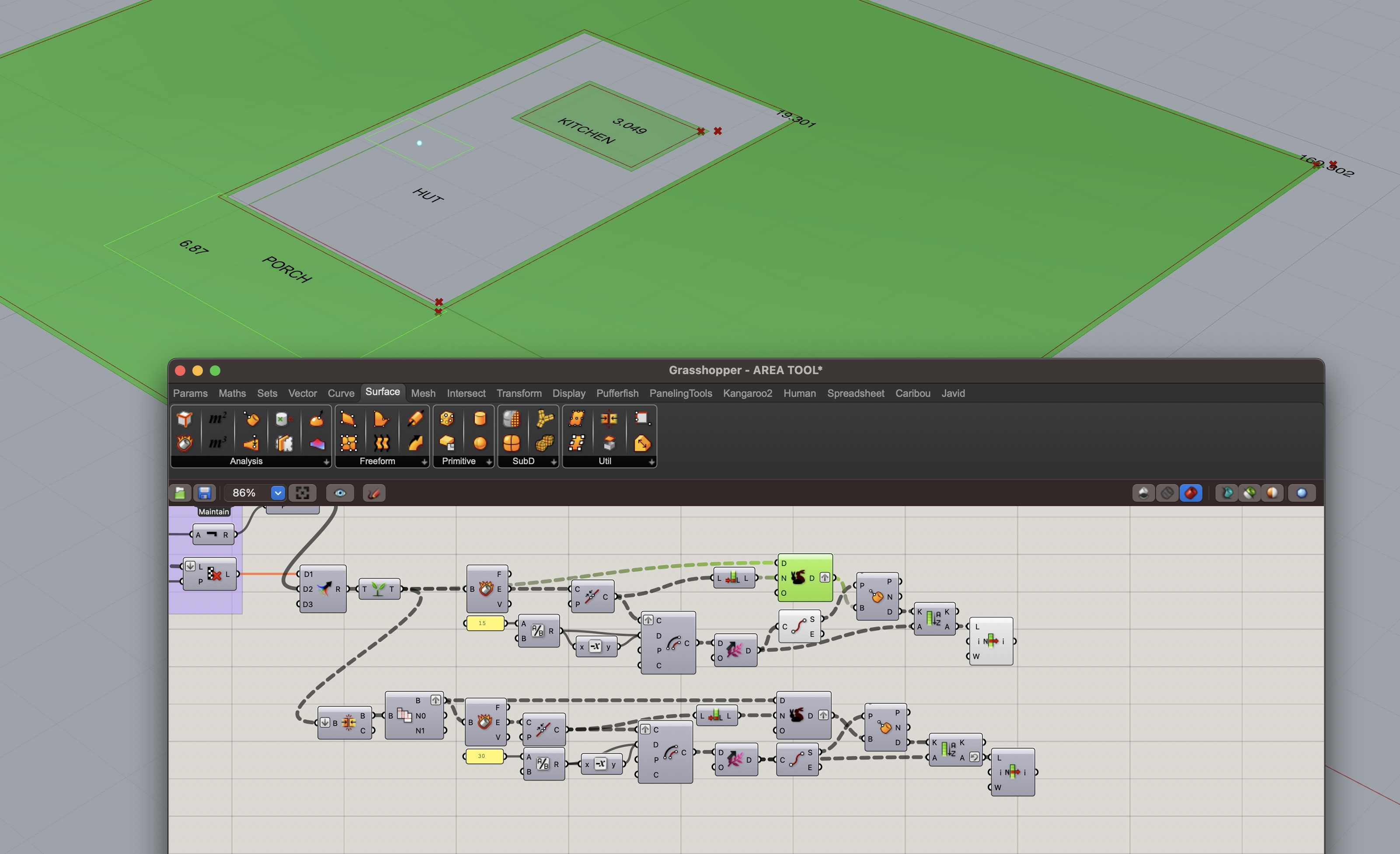Select the Sphere primitive icon
Screen dimensions: 1400x854
pos(480,443)
